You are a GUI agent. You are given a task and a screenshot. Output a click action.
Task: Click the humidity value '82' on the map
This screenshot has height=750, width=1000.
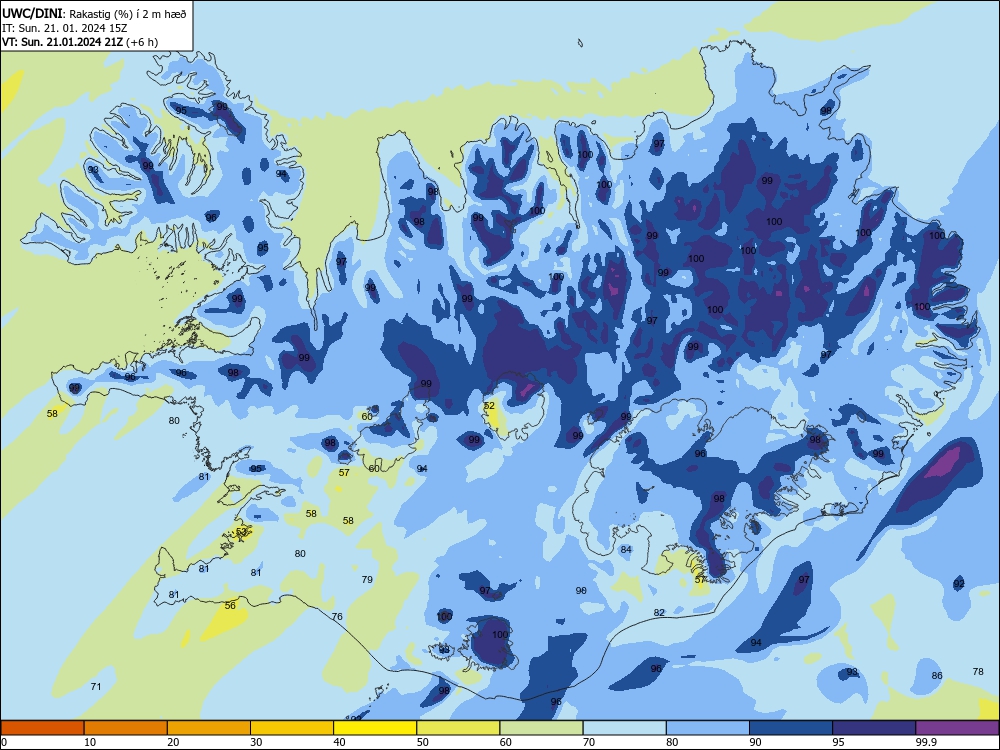click(x=659, y=612)
